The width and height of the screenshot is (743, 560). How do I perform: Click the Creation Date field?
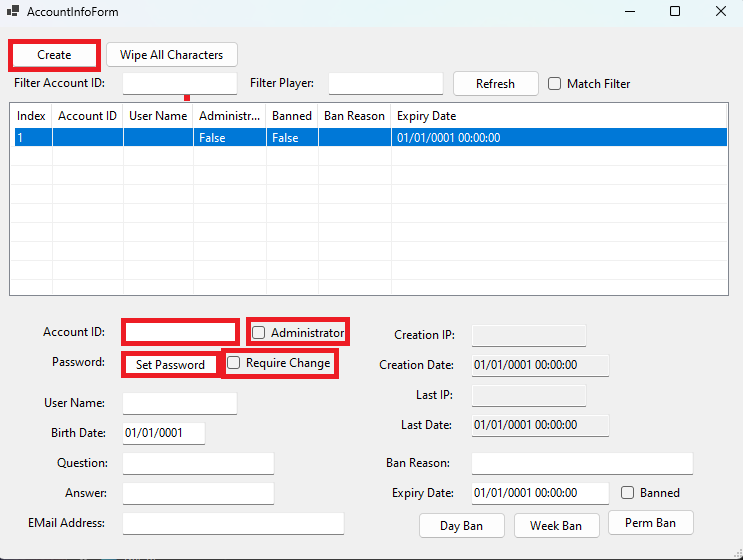click(x=540, y=365)
